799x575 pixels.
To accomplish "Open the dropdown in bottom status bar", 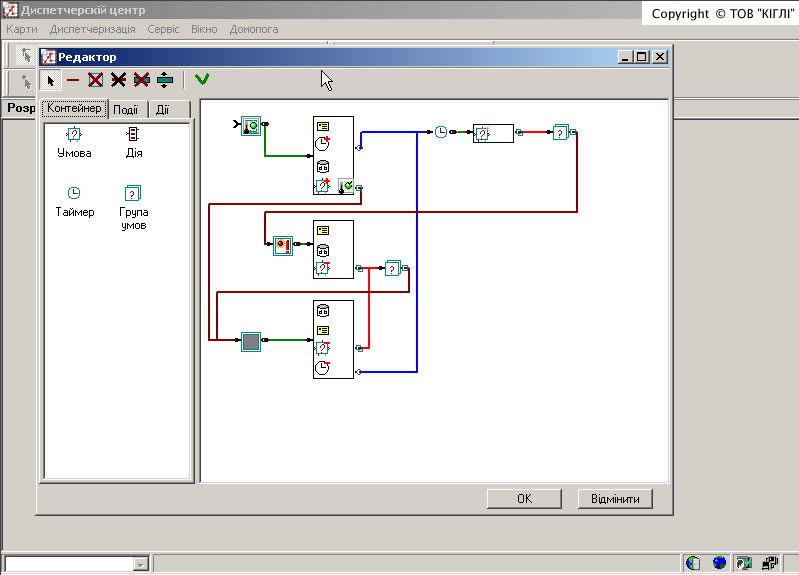I will [140, 565].
